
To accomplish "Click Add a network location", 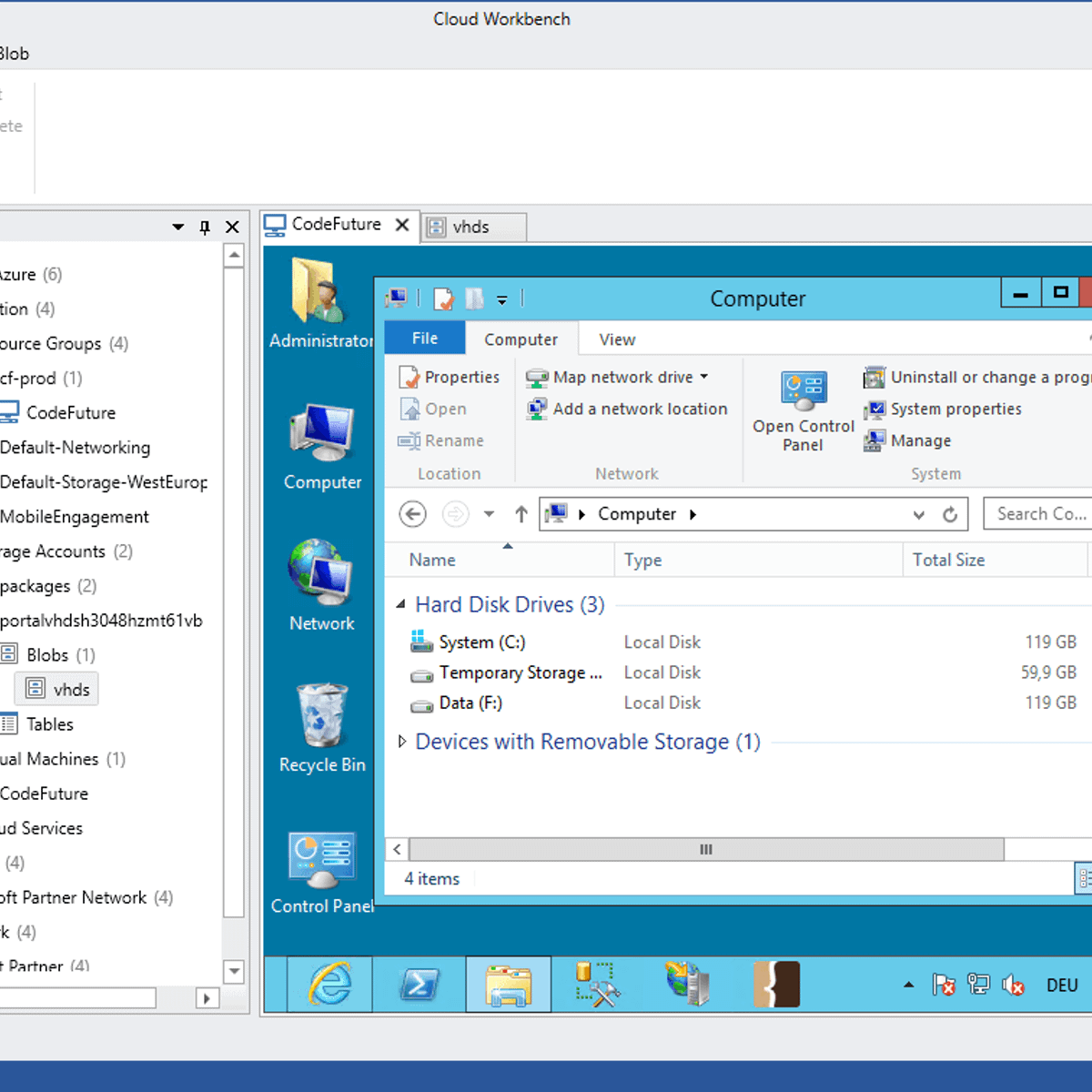I will (x=639, y=409).
